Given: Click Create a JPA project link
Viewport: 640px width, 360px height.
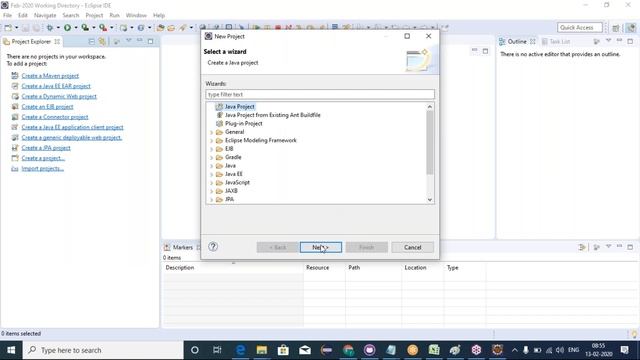Looking at the screenshot, I should point(46,148).
